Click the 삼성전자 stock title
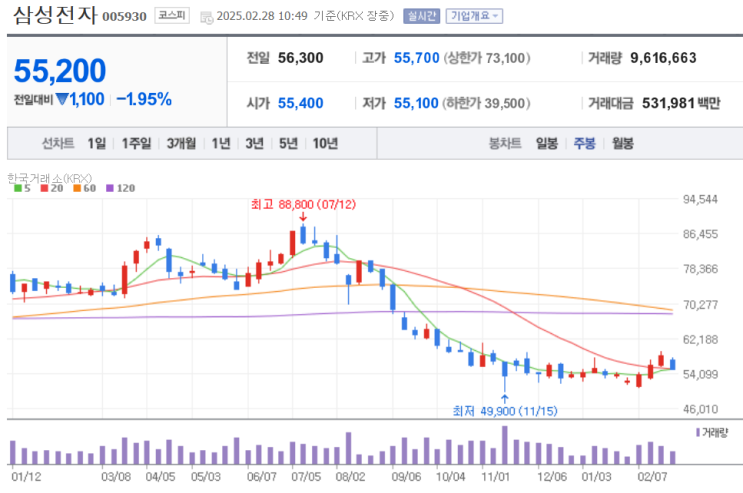The width and height of the screenshot is (743, 493). point(55,15)
